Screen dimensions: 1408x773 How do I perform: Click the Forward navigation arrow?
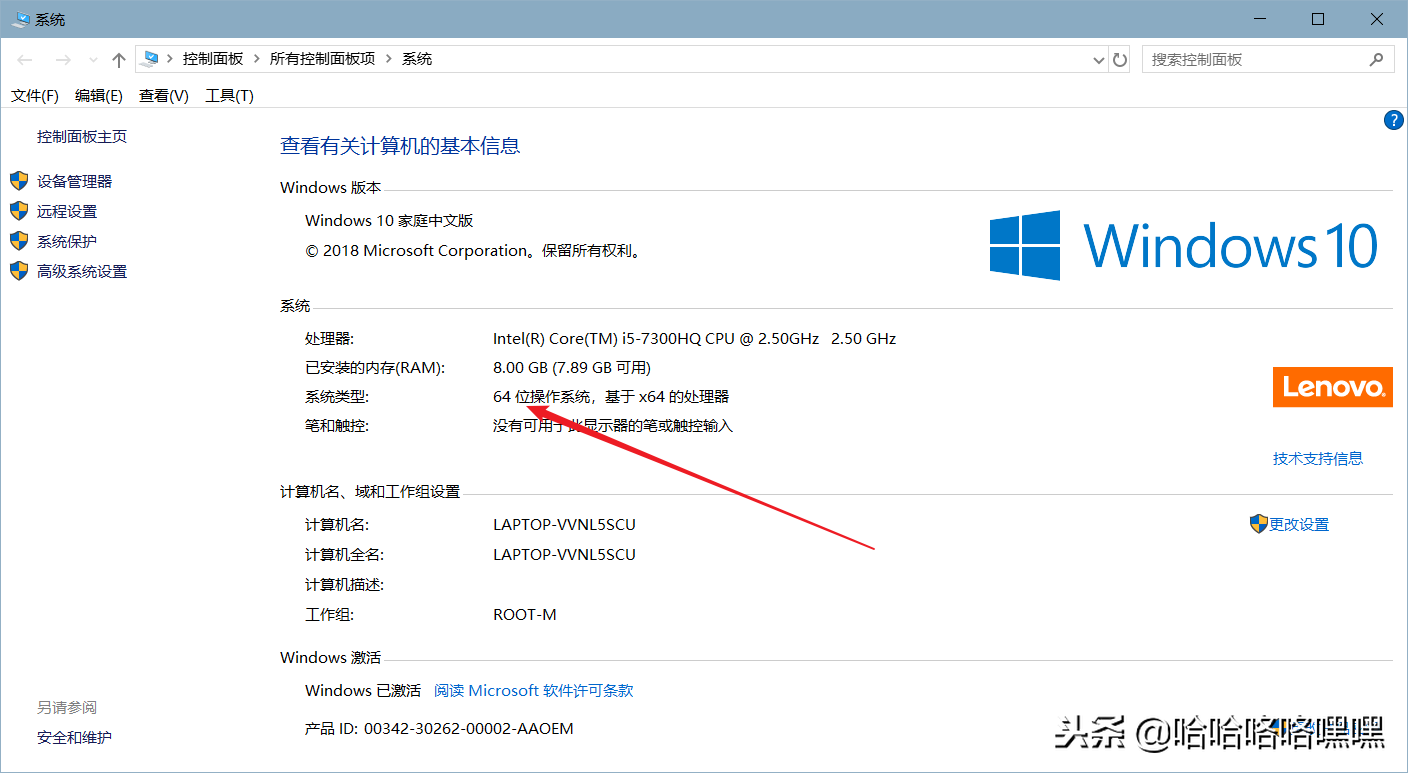click(x=62, y=60)
